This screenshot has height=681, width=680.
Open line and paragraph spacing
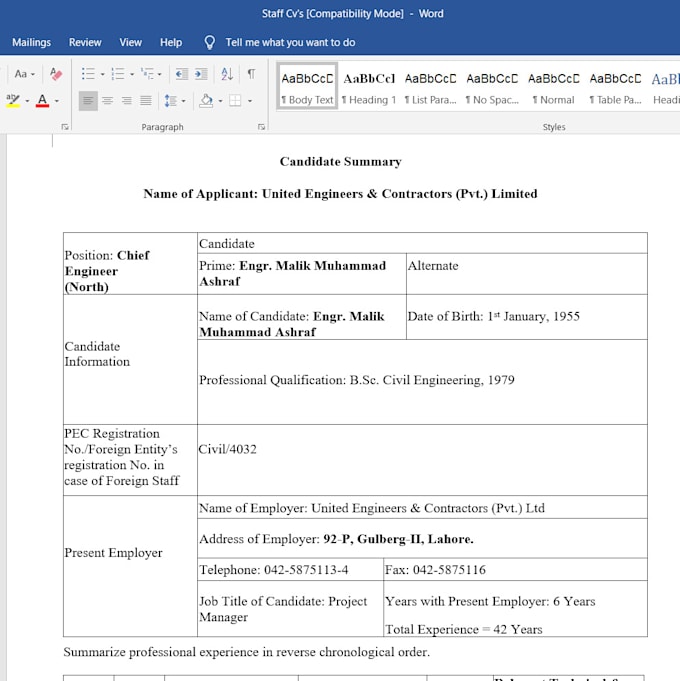tap(170, 101)
